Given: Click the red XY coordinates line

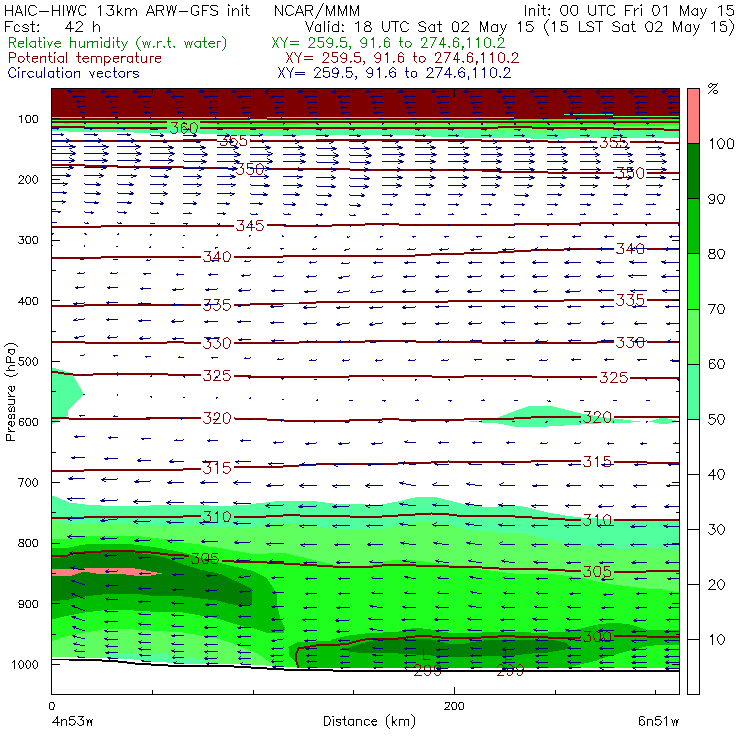Looking at the screenshot, I should [x=402, y=58].
